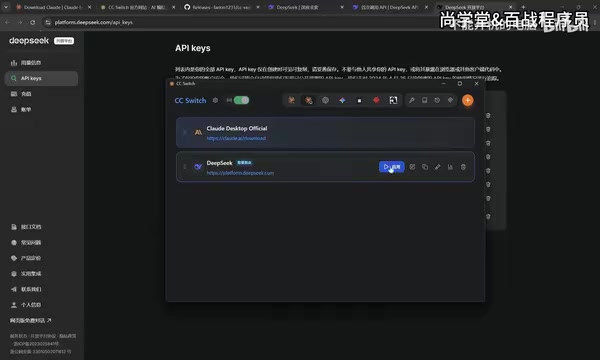Screen dimensions: 600x360
Task: Click proxy icon beside green toggle
Action: [x=229, y=100]
